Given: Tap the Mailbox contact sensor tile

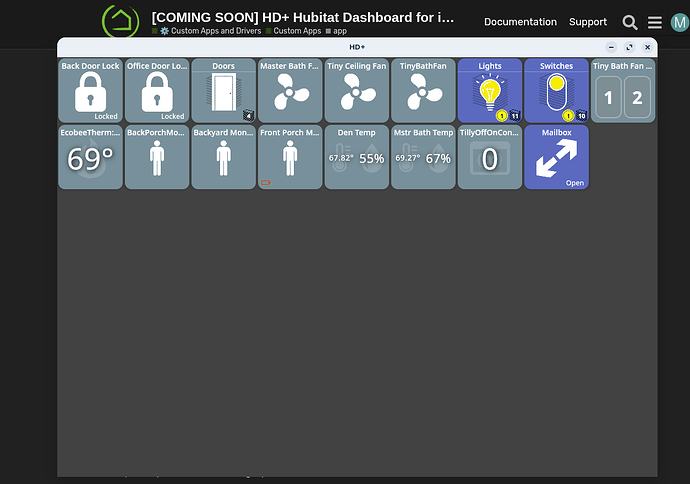Looking at the screenshot, I should [x=557, y=157].
